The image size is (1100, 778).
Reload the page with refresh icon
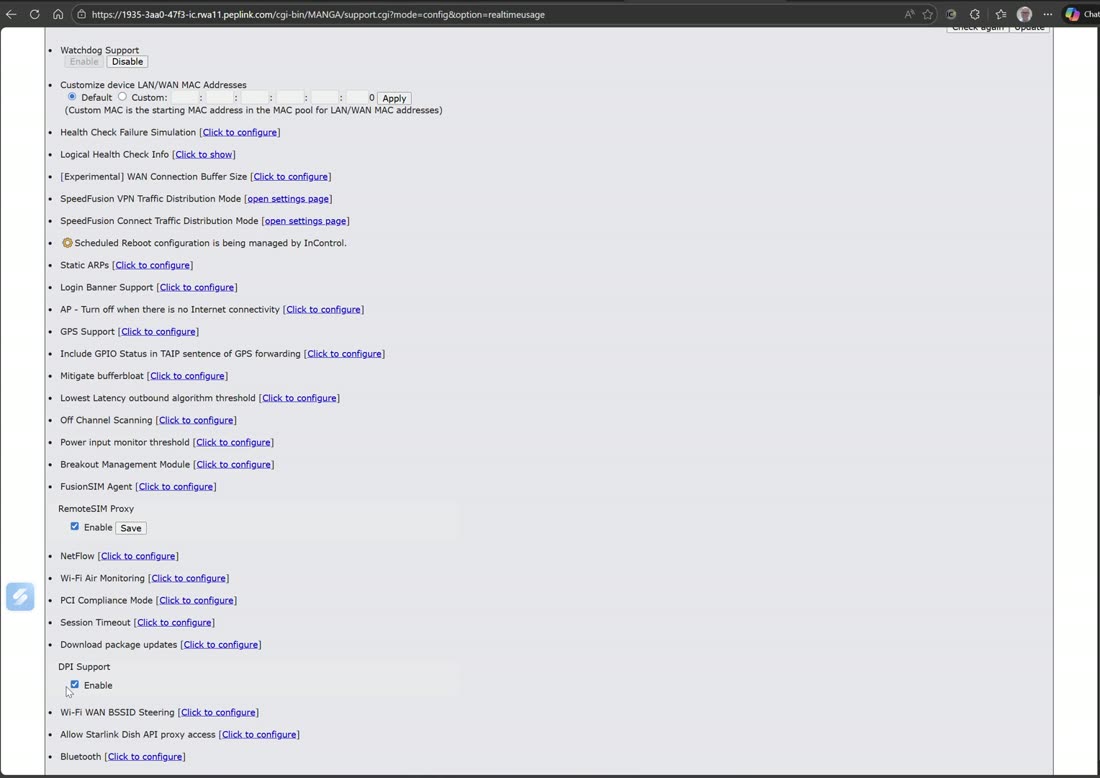pos(34,14)
